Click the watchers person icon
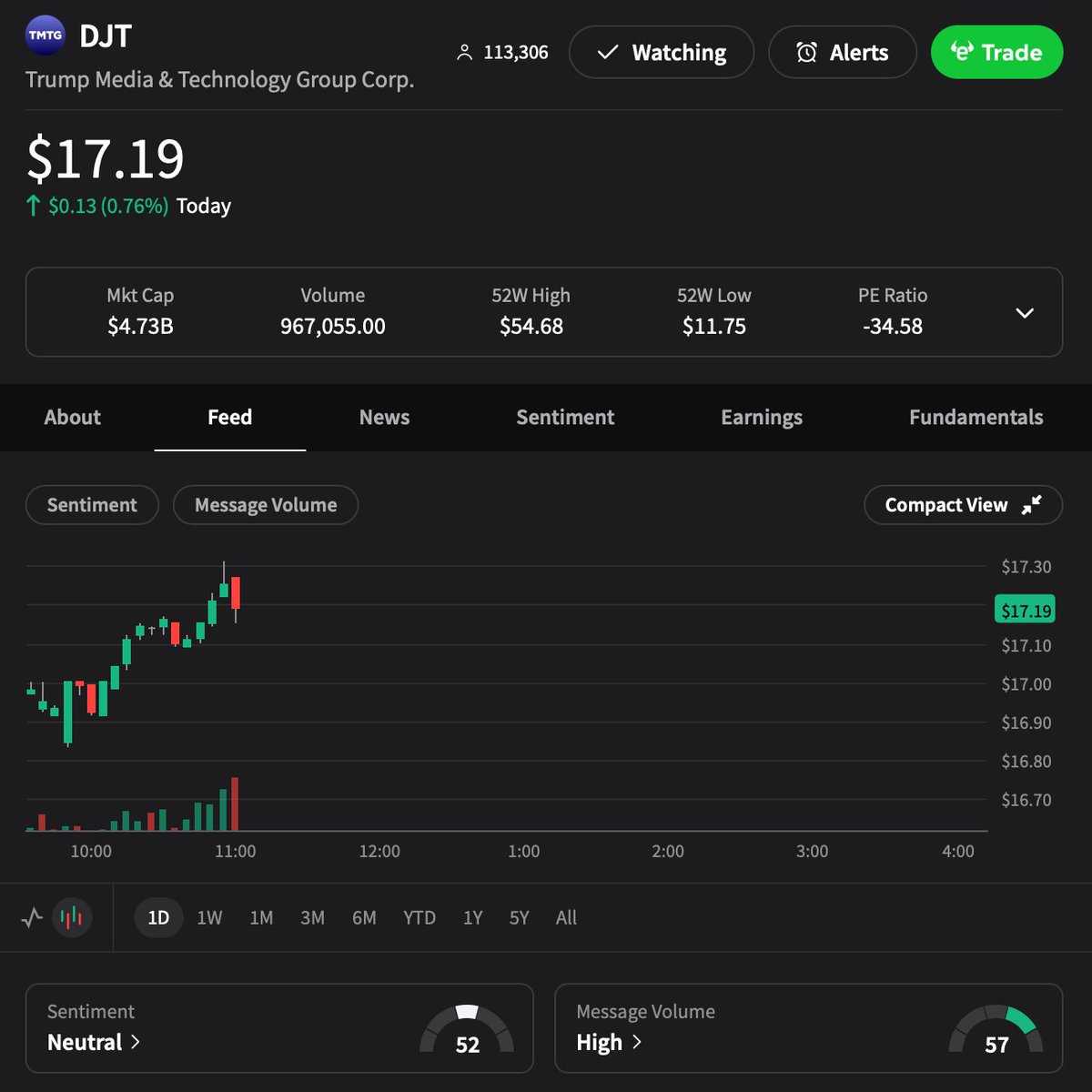The height and width of the screenshot is (1092, 1092). click(464, 53)
